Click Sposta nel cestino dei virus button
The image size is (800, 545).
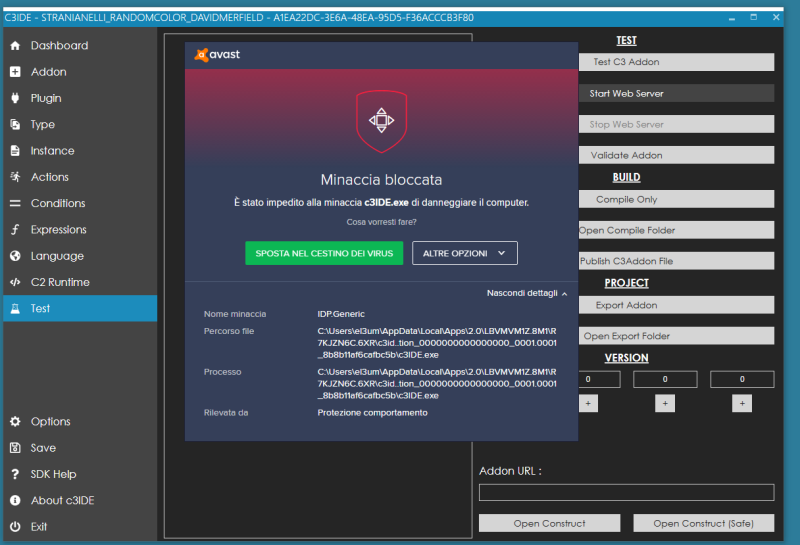tap(324, 253)
